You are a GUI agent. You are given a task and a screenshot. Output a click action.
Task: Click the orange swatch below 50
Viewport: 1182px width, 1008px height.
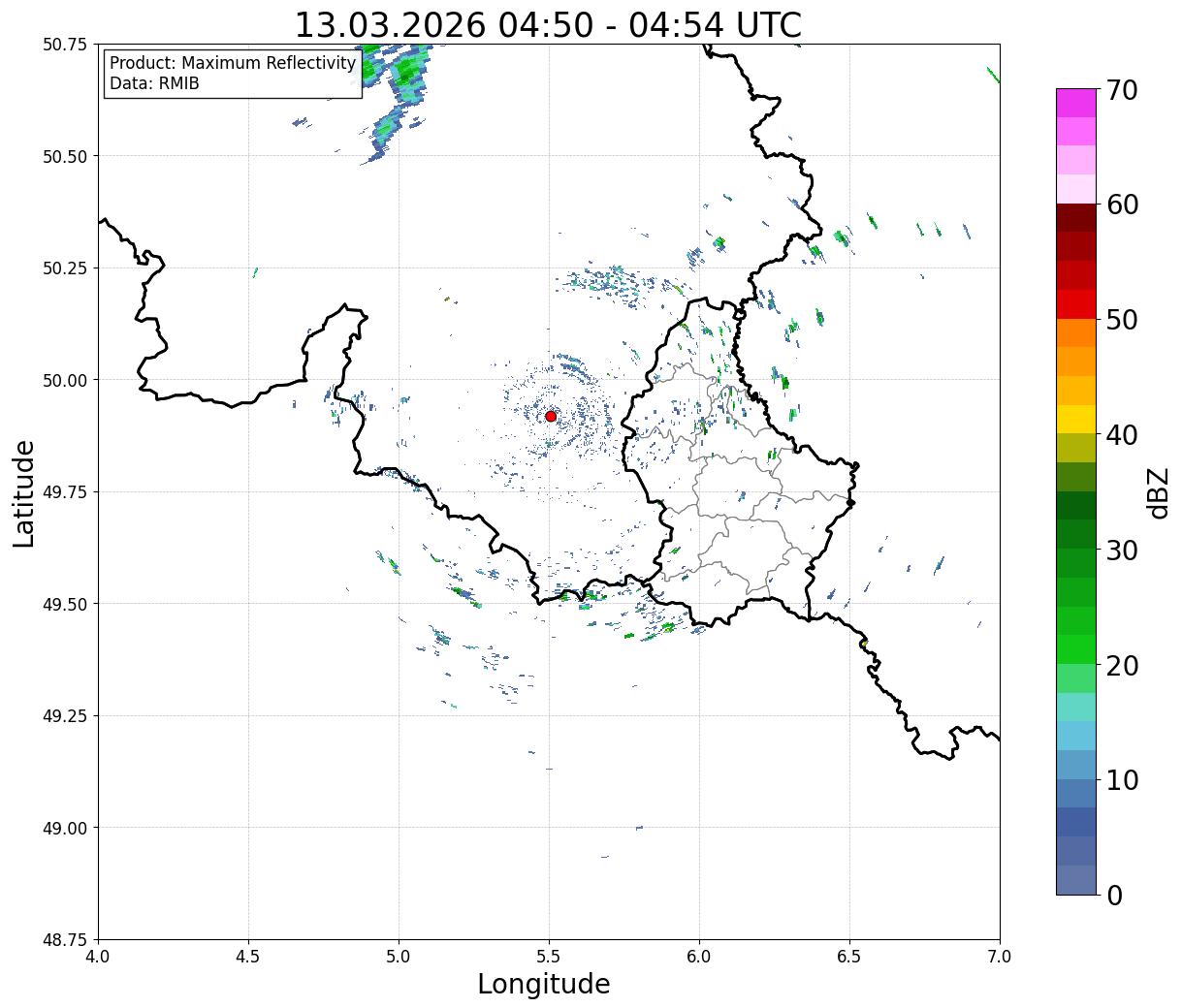tap(1076, 332)
